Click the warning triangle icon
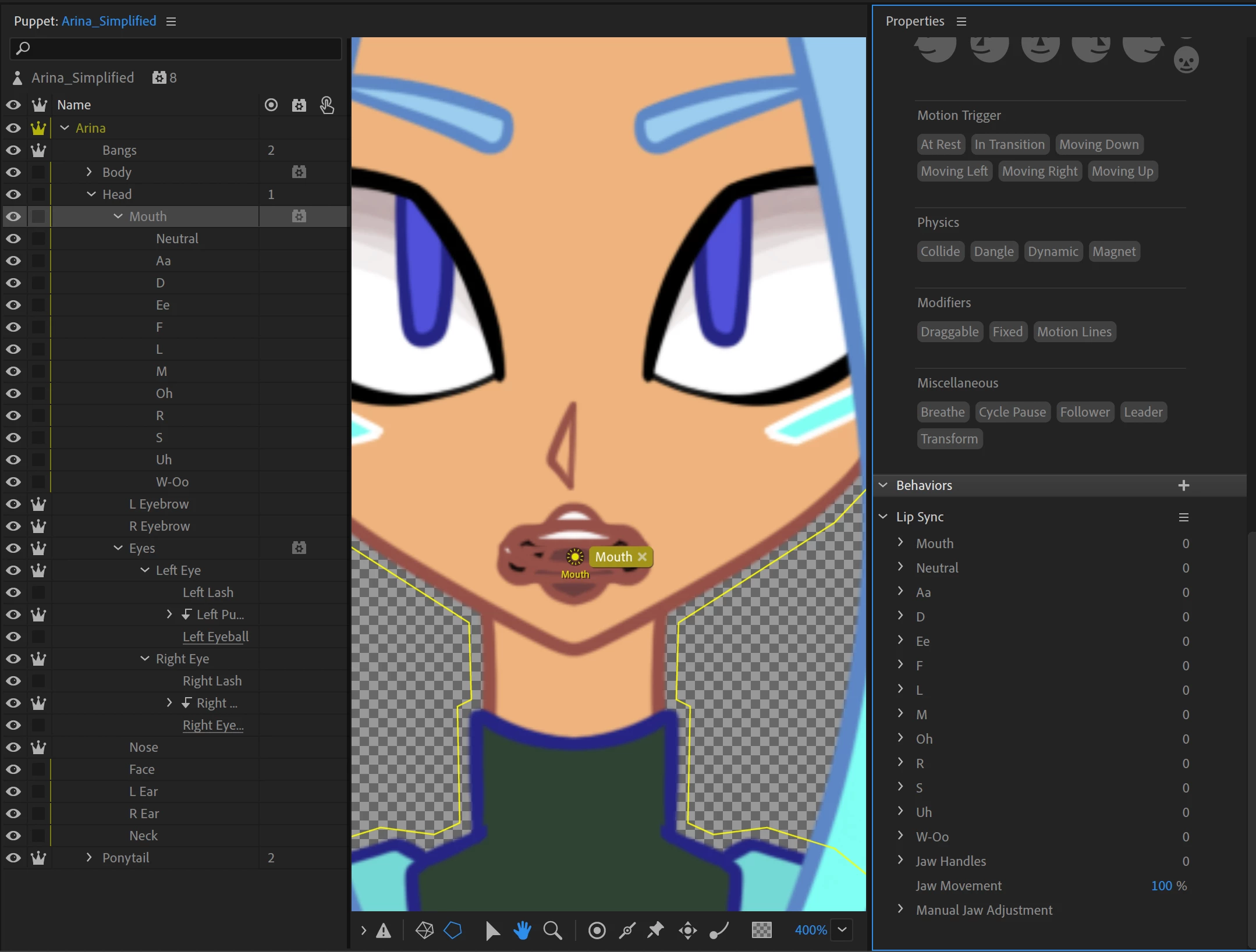This screenshot has height=952, width=1256. 384,930
